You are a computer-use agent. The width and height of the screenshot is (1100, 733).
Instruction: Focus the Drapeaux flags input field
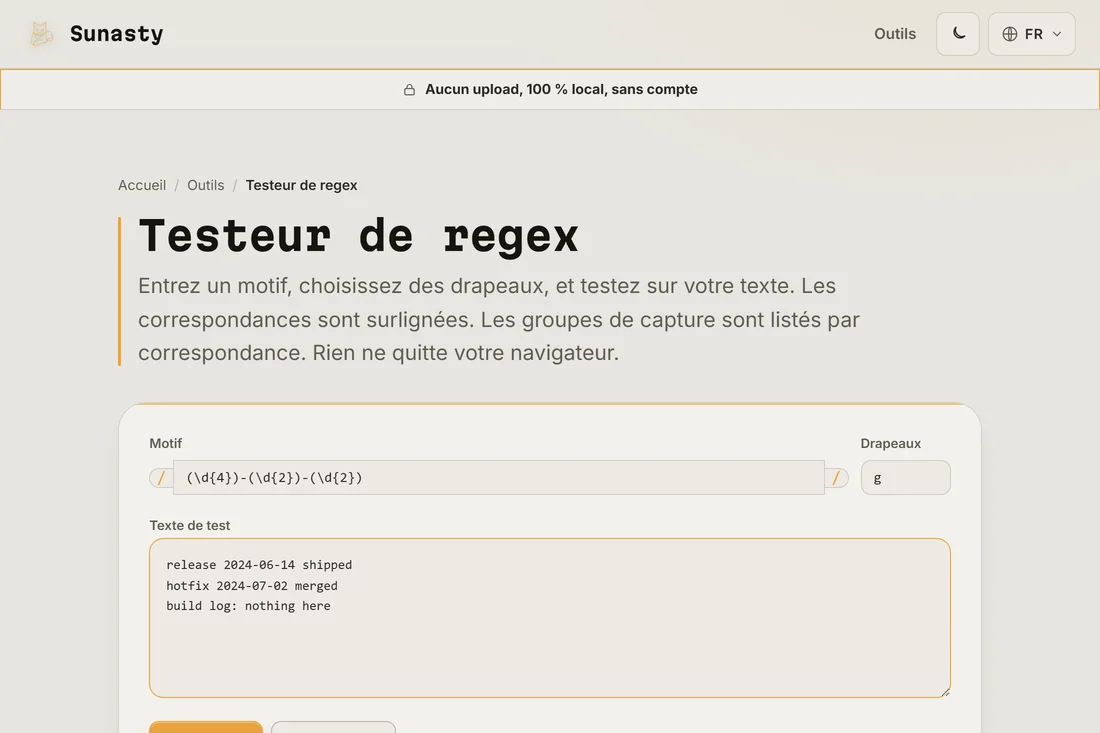[x=905, y=478]
